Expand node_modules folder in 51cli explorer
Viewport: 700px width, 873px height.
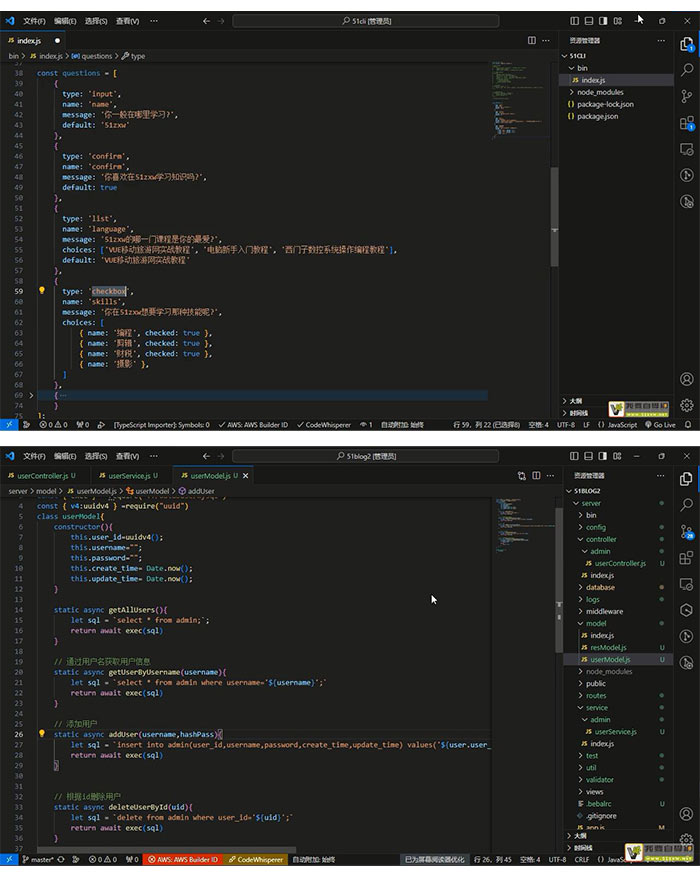[600, 92]
